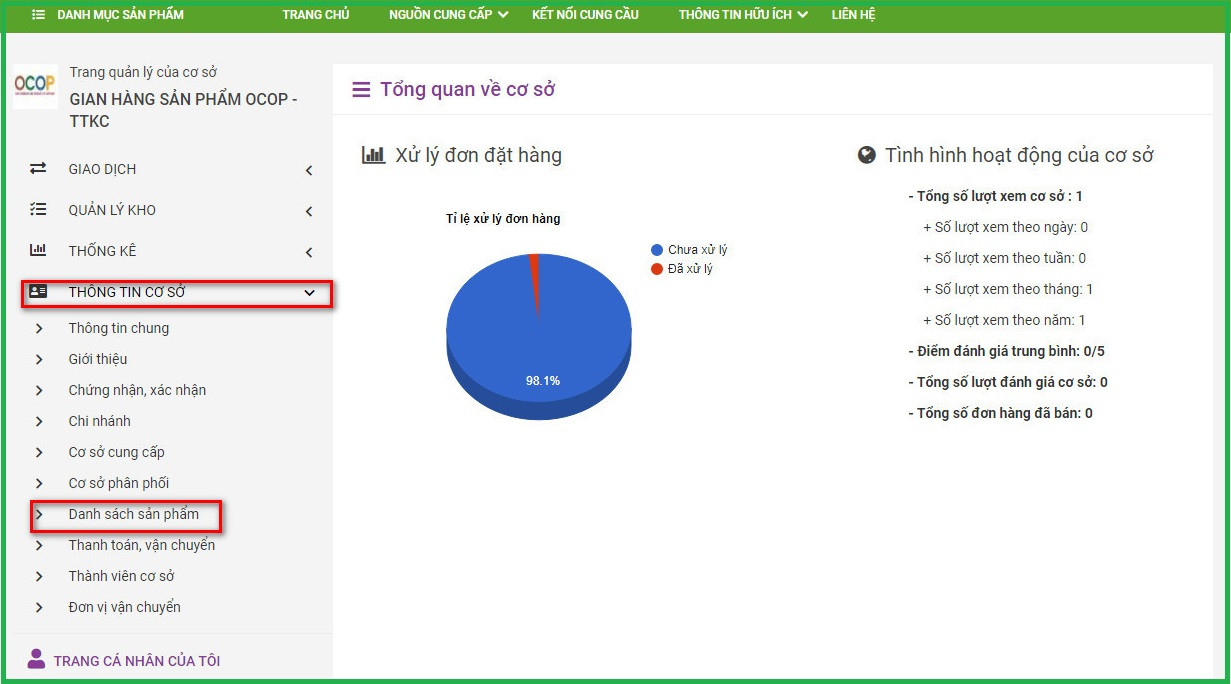Screen dimensions: 1231x684
Task: Click the arrow beside Danh sách sản phẩm
Action: (39, 514)
